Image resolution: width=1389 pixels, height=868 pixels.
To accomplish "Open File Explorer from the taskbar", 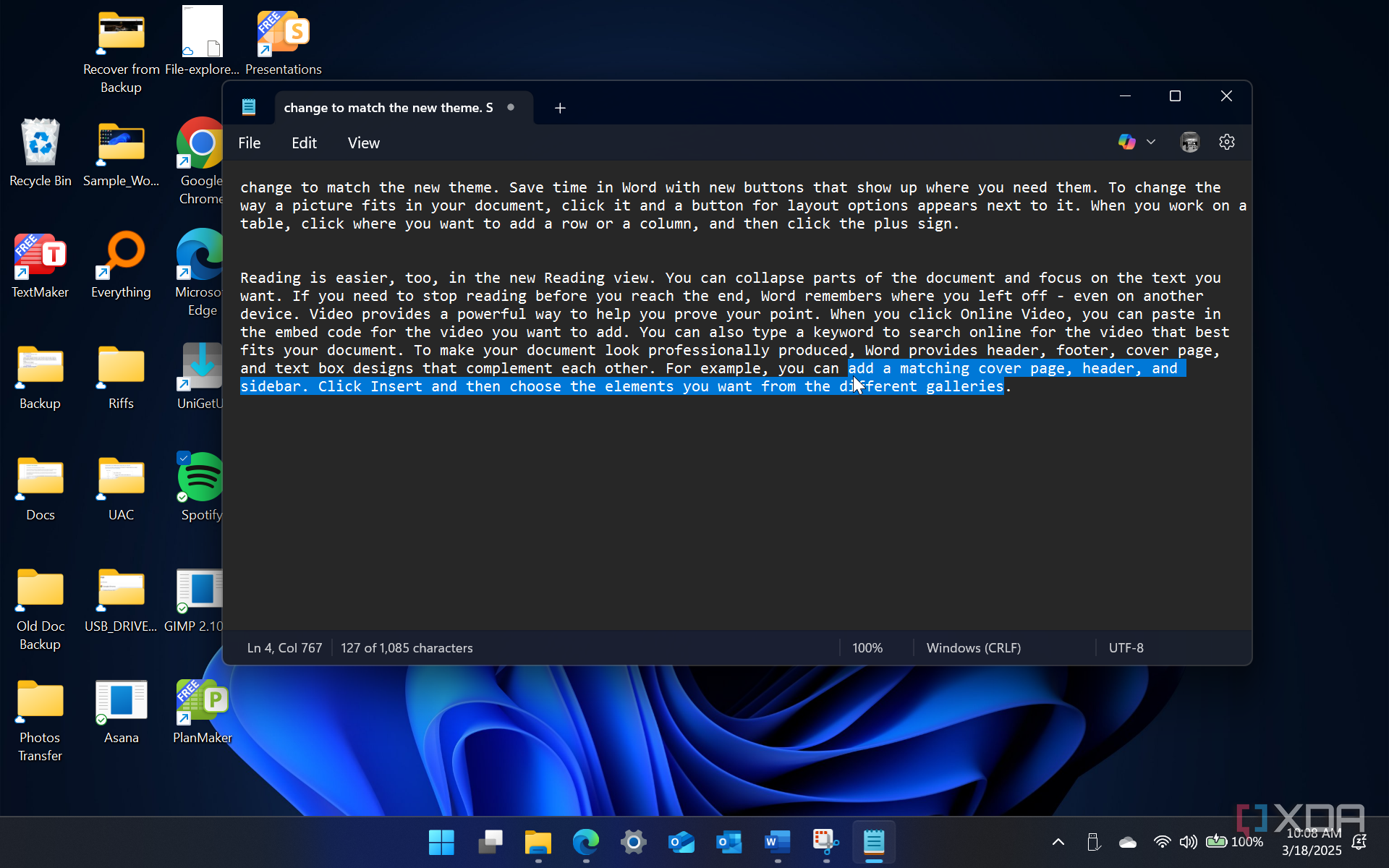I will click(538, 843).
